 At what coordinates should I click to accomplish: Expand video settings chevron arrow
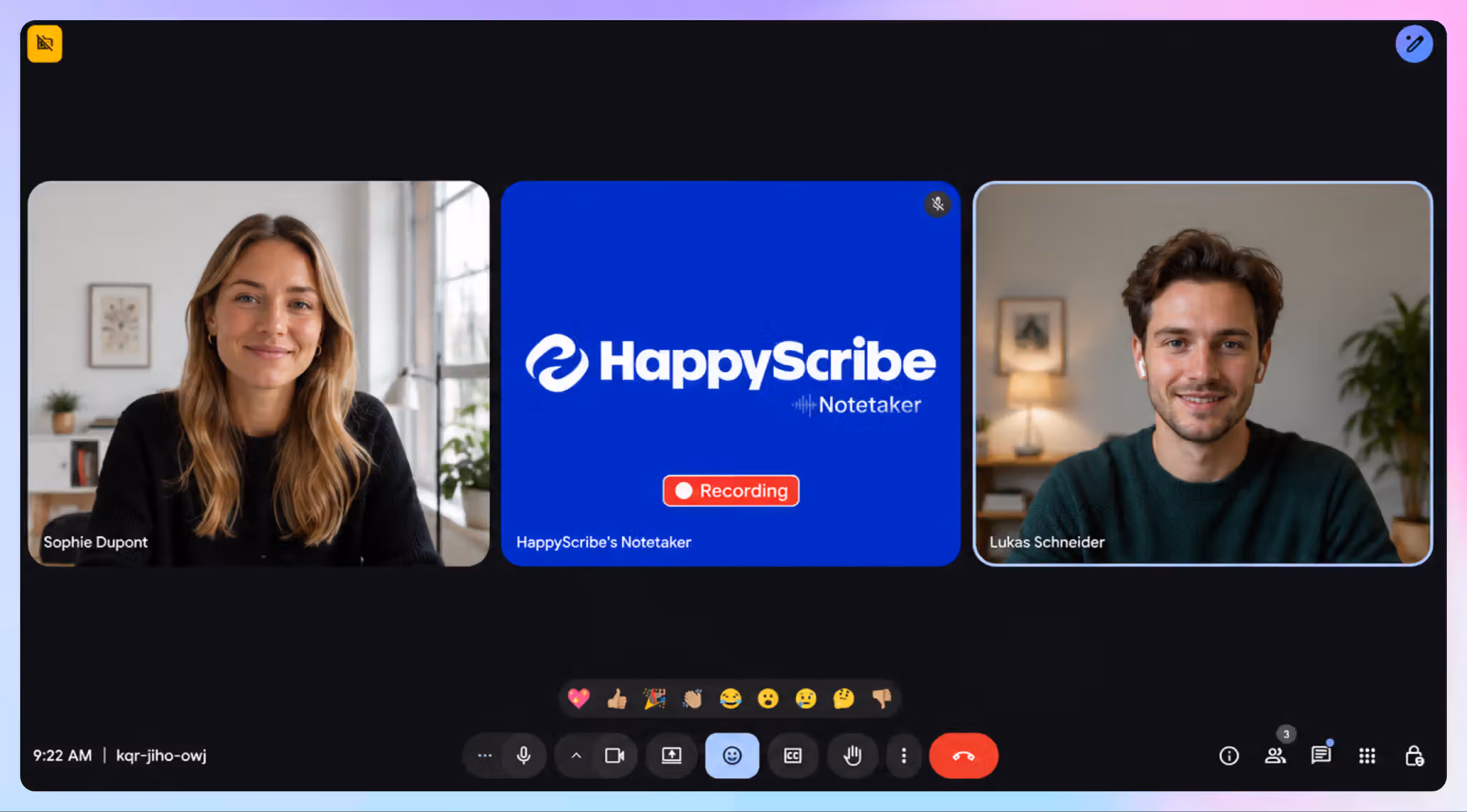(576, 755)
